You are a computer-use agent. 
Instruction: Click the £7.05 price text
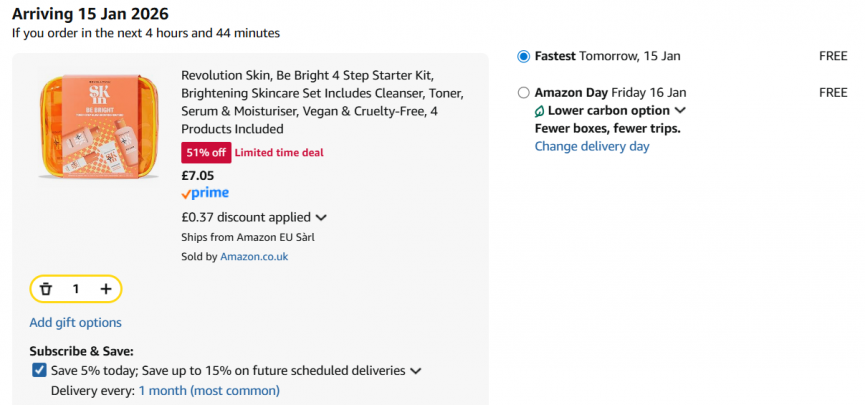[x=197, y=175]
